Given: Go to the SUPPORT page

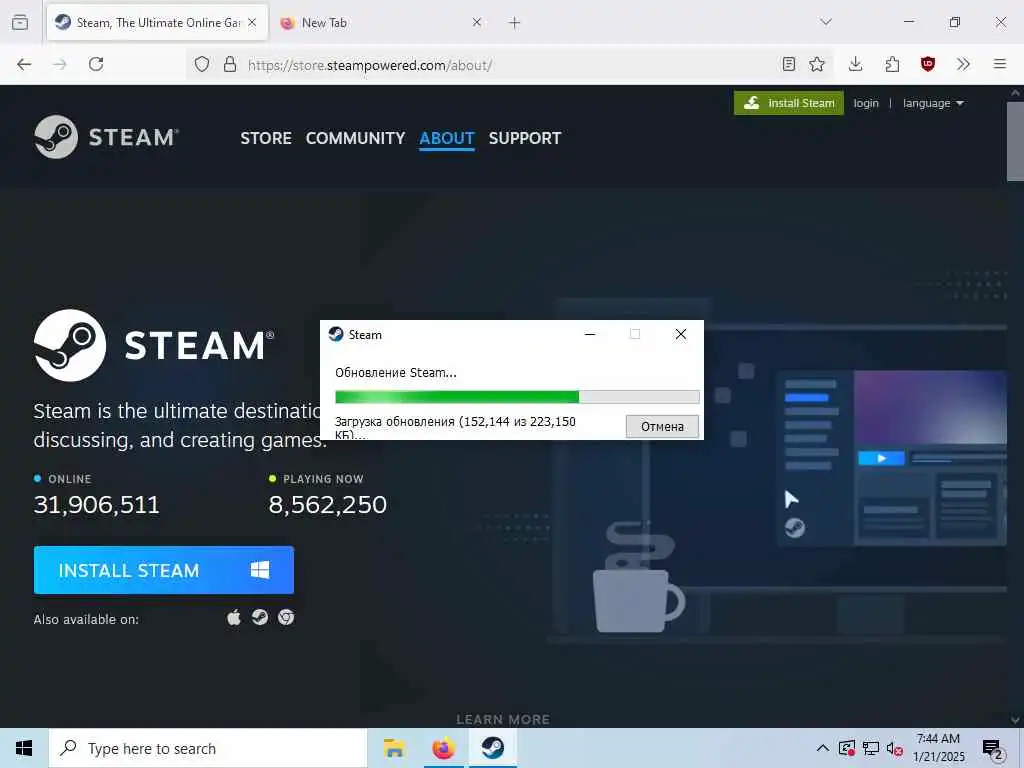Looking at the screenshot, I should [x=525, y=138].
